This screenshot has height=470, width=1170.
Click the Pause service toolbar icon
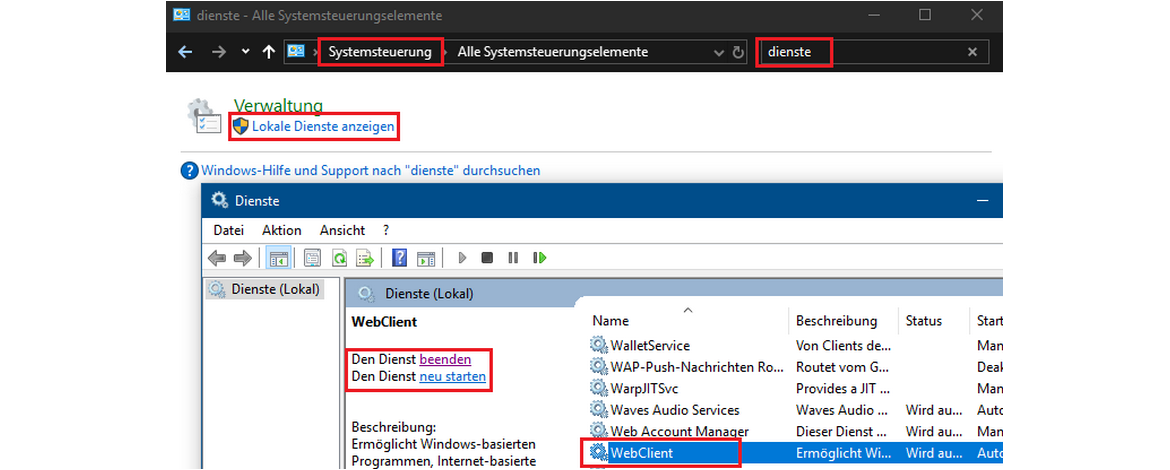point(513,258)
